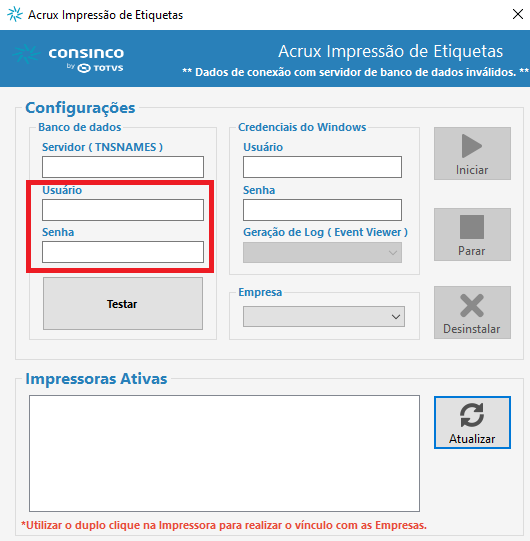This screenshot has width=530, height=541.
Task: Click the Parar stop button
Action: [x=472, y=234]
